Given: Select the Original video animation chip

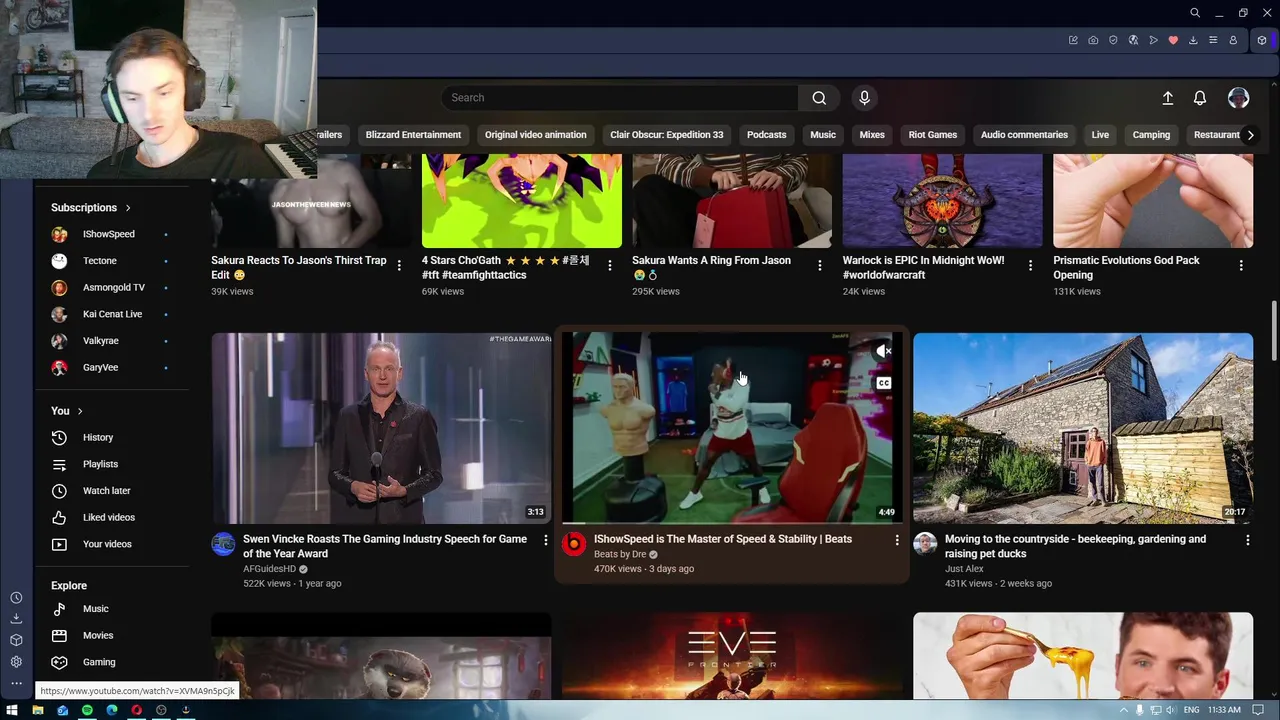Looking at the screenshot, I should pos(536,135).
